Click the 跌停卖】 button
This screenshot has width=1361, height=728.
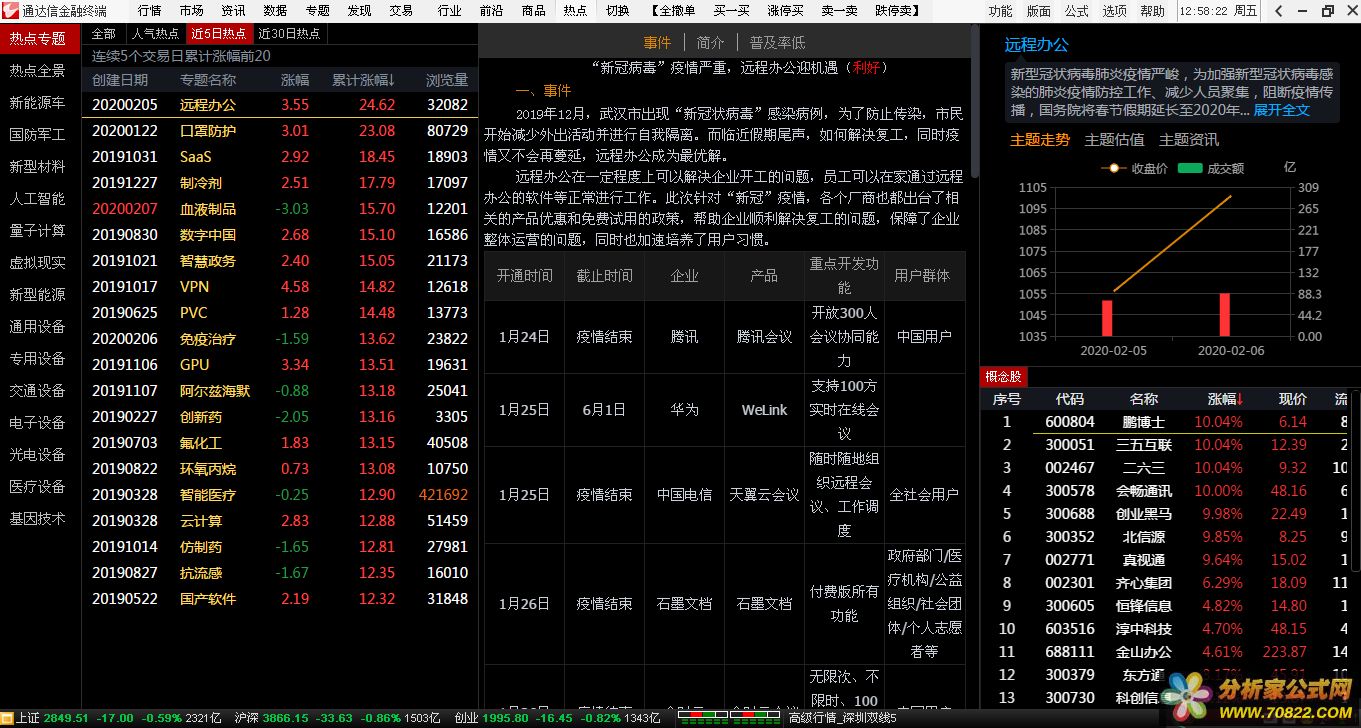click(897, 11)
